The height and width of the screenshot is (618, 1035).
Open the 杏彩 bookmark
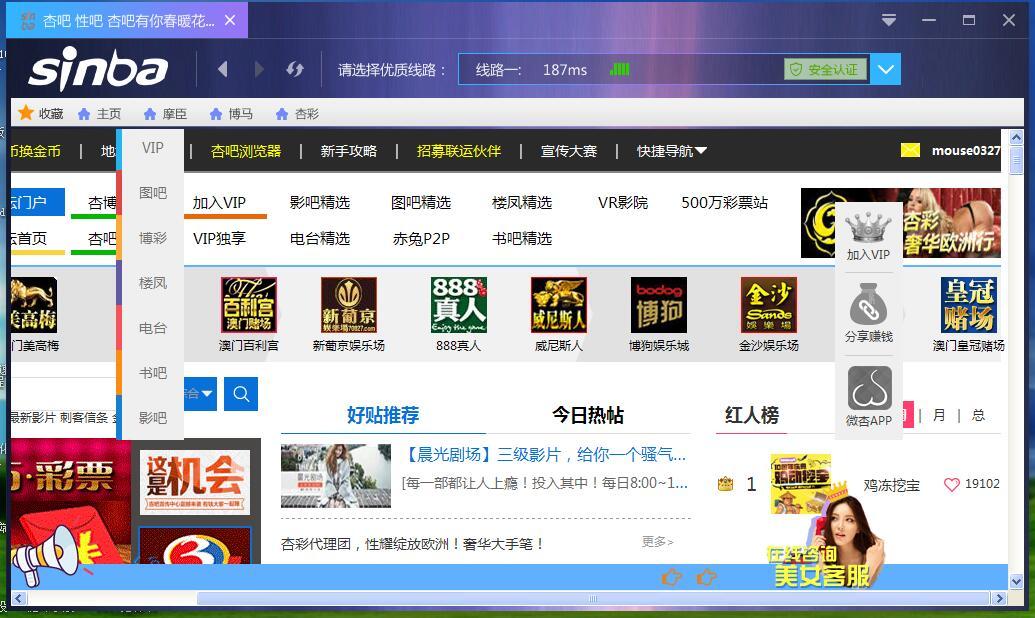pos(297,114)
